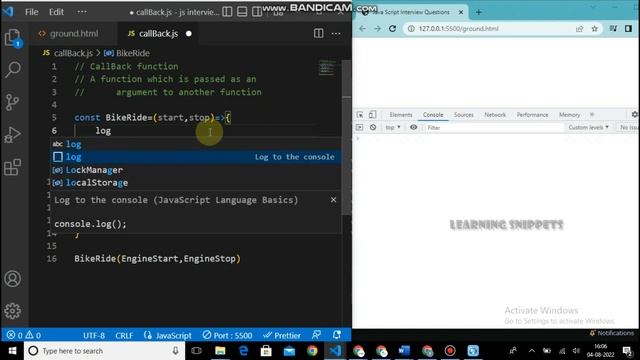Screen dimensions: 640x360
Task: Open the Windows Start menu
Action: click(x=12, y=351)
